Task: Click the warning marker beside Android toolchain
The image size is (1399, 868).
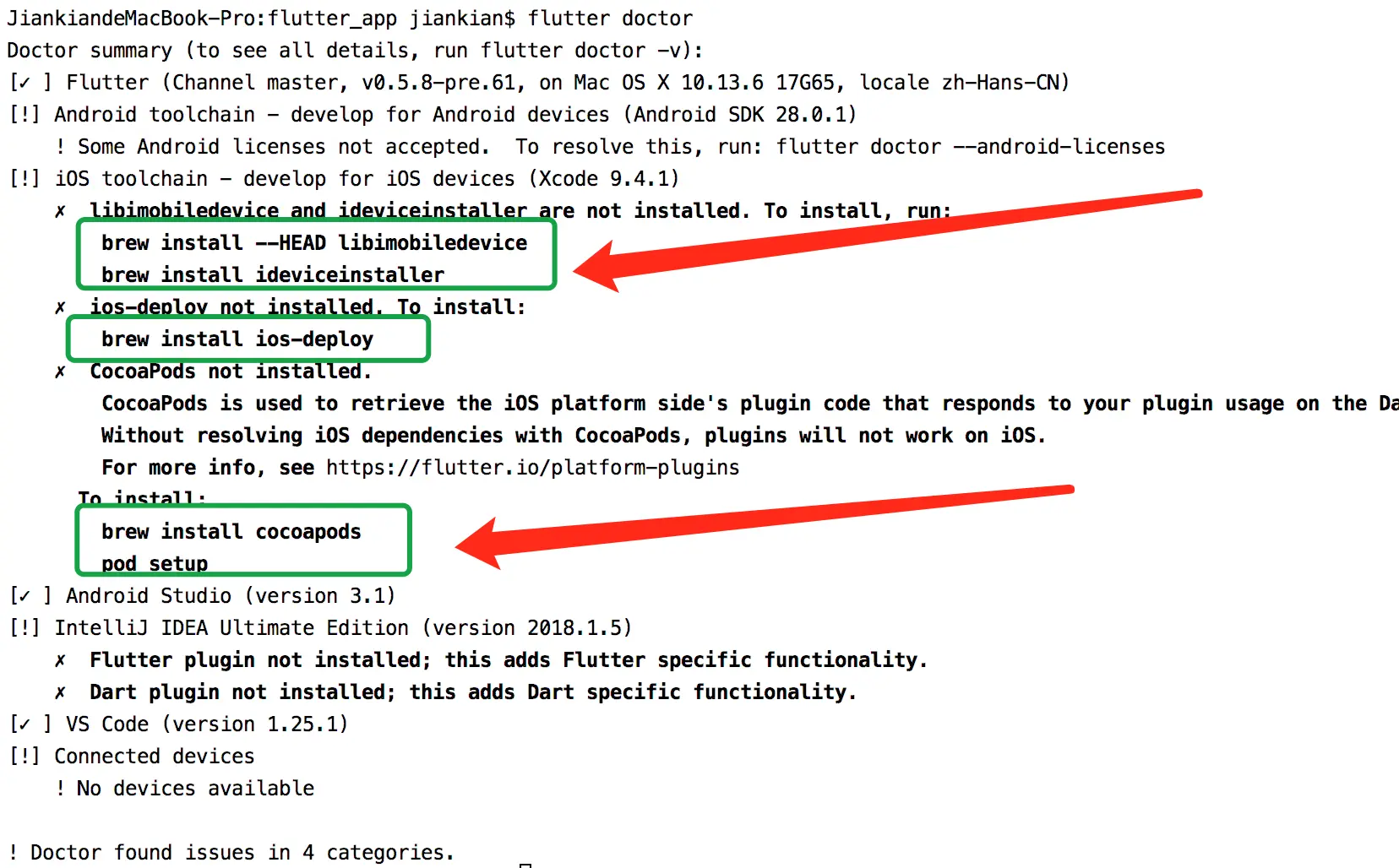Action: [24, 115]
